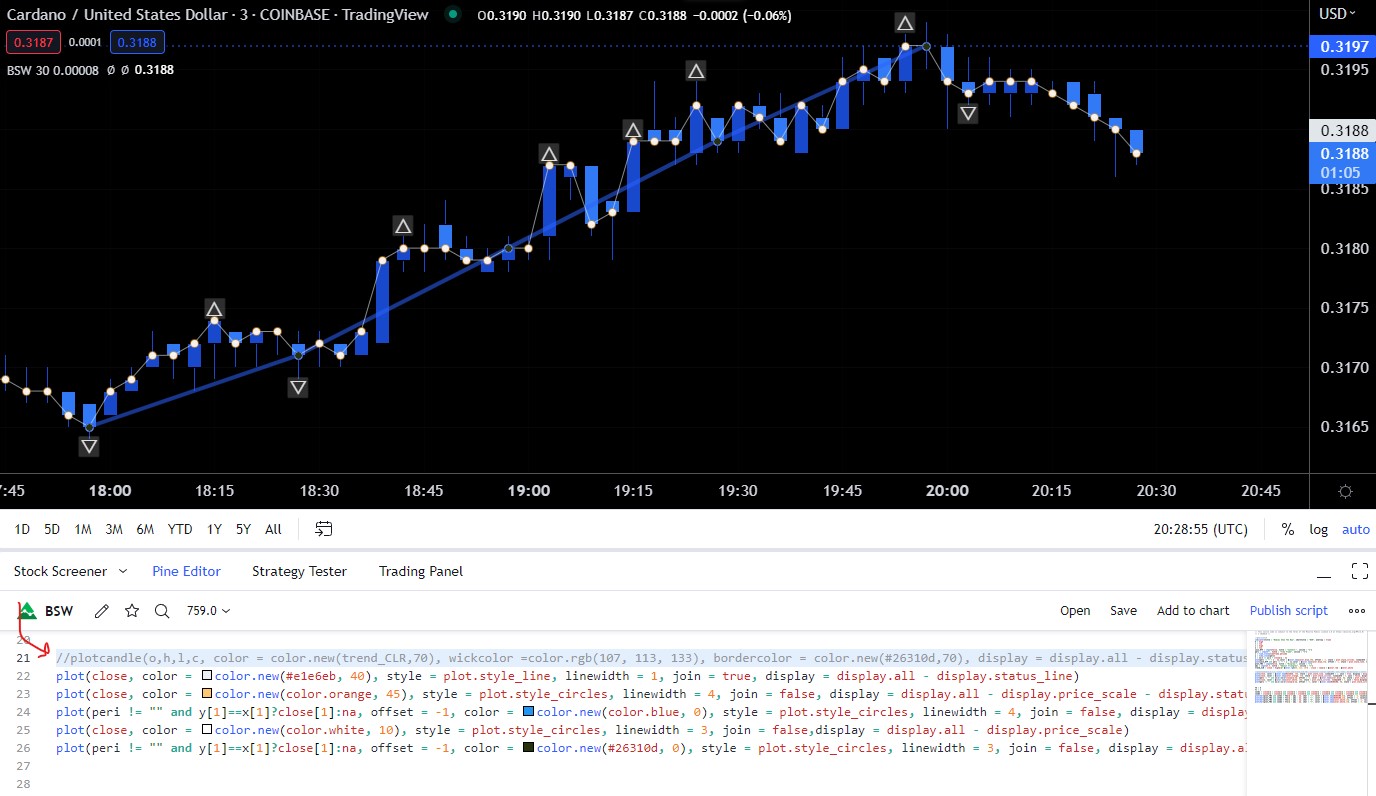This screenshot has width=1376, height=796.
Task: Click the Add to chart button
Action: coord(1193,611)
